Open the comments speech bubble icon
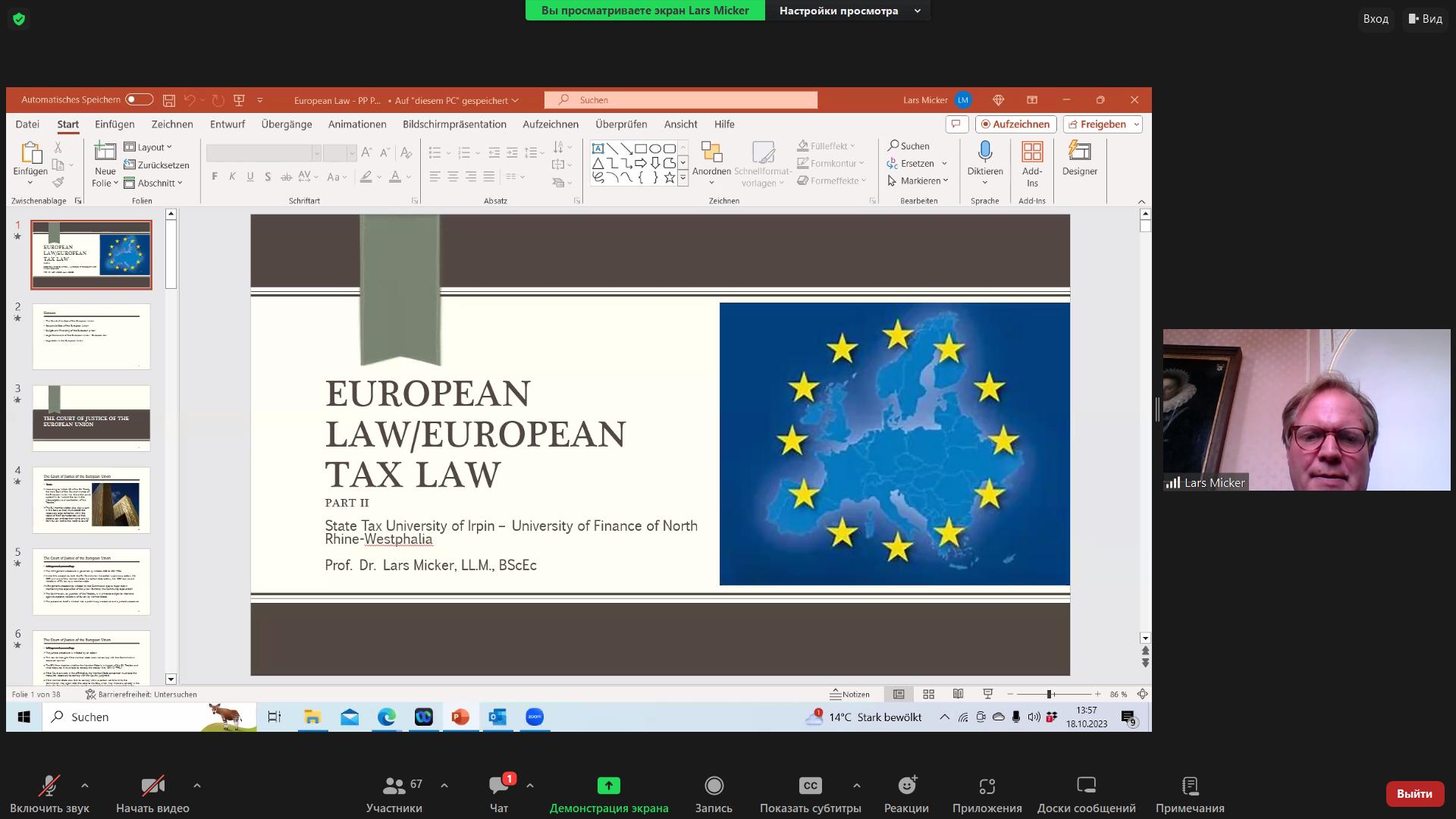 [956, 124]
